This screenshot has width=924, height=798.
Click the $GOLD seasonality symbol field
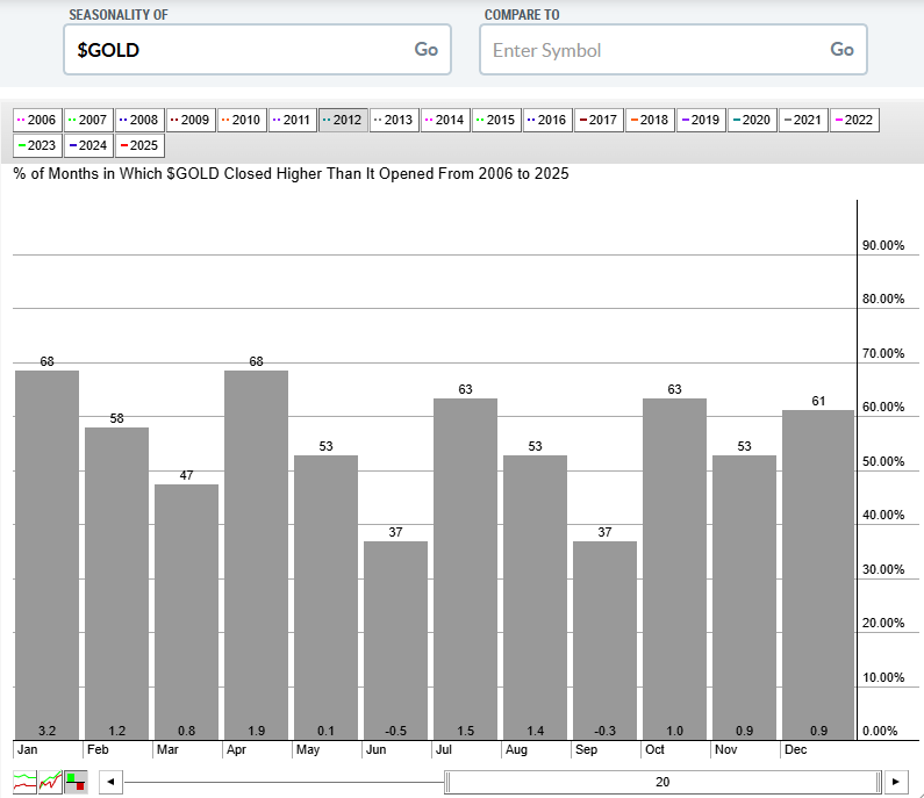(200, 49)
